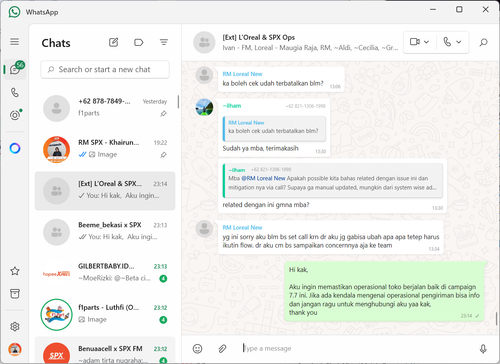Open the Benuaacell SPX avatar

click(56, 353)
